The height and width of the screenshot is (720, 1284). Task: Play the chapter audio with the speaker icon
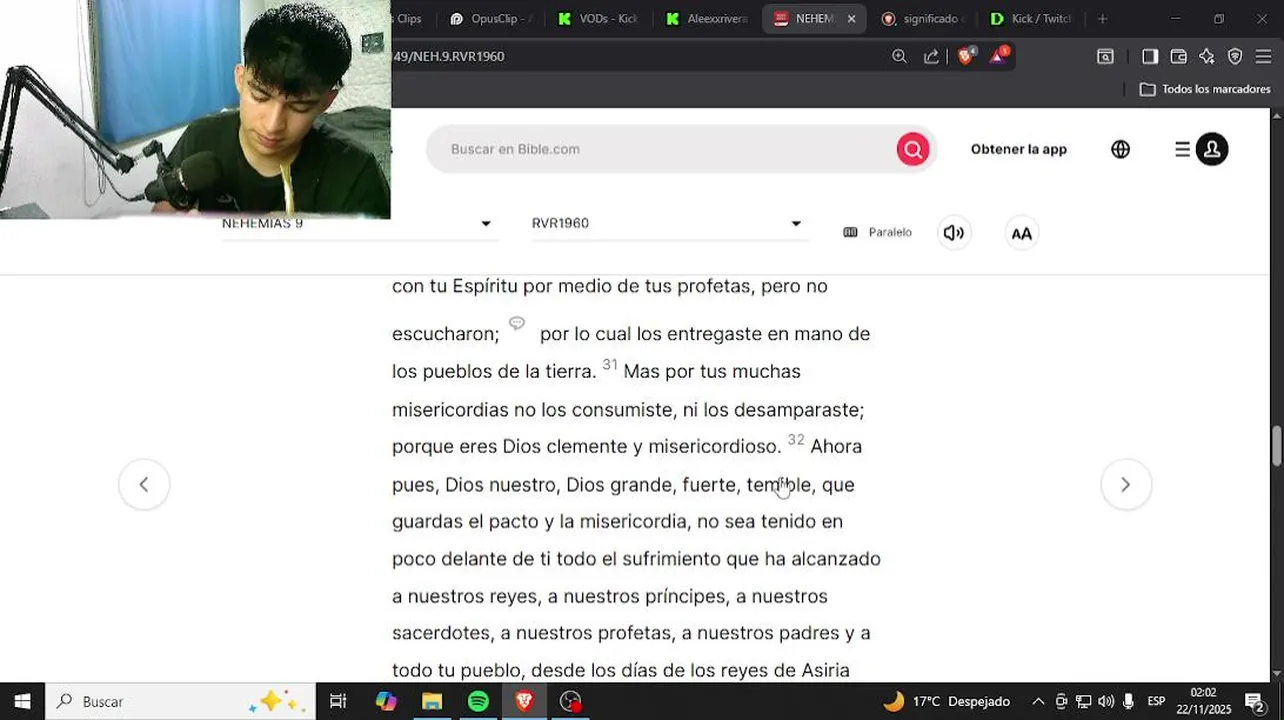[x=954, y=233]
